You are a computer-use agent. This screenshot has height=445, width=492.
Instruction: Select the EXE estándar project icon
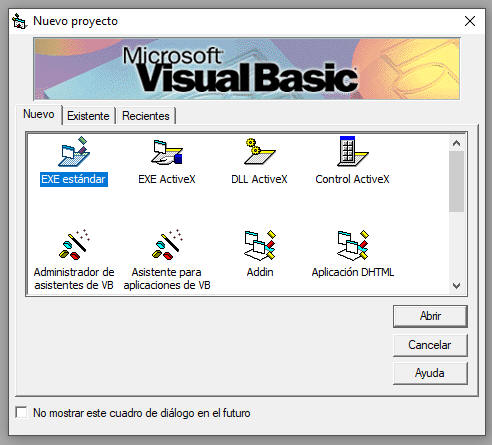74,152
